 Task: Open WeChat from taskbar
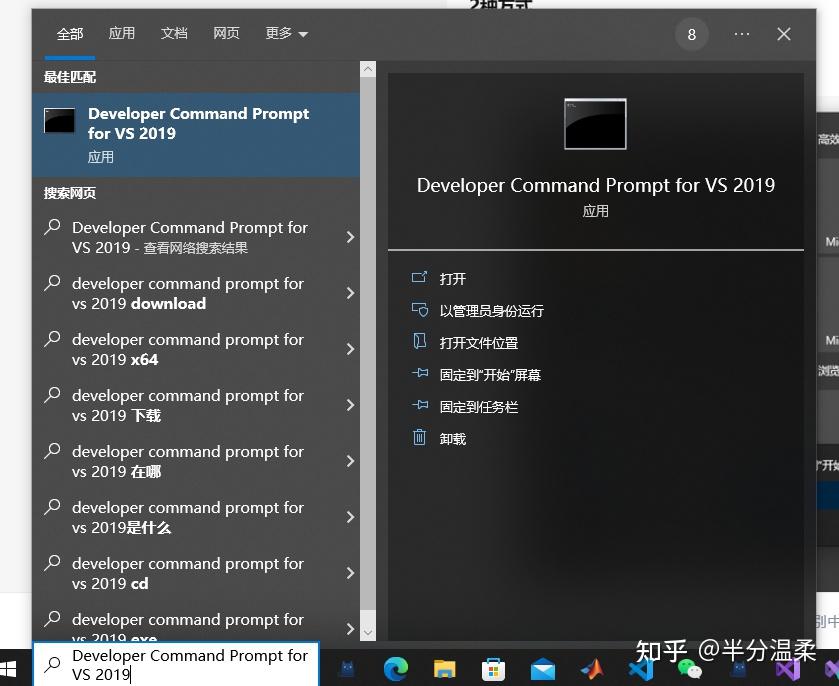[689, 670]
